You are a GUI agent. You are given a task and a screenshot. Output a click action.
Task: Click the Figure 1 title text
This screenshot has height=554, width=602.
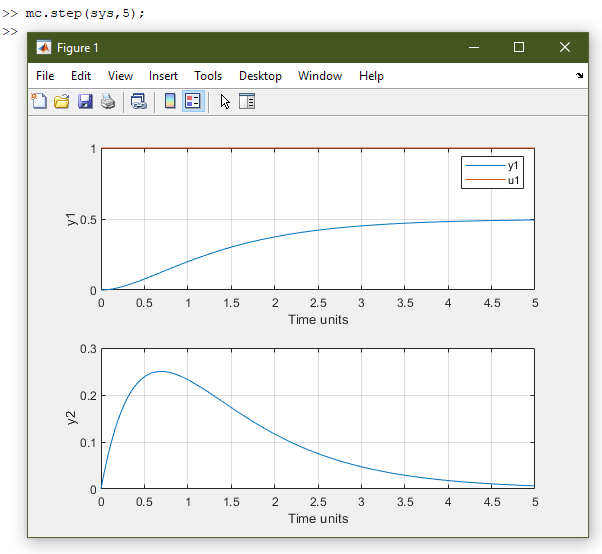pyautogui.click(x=78, y=48)
